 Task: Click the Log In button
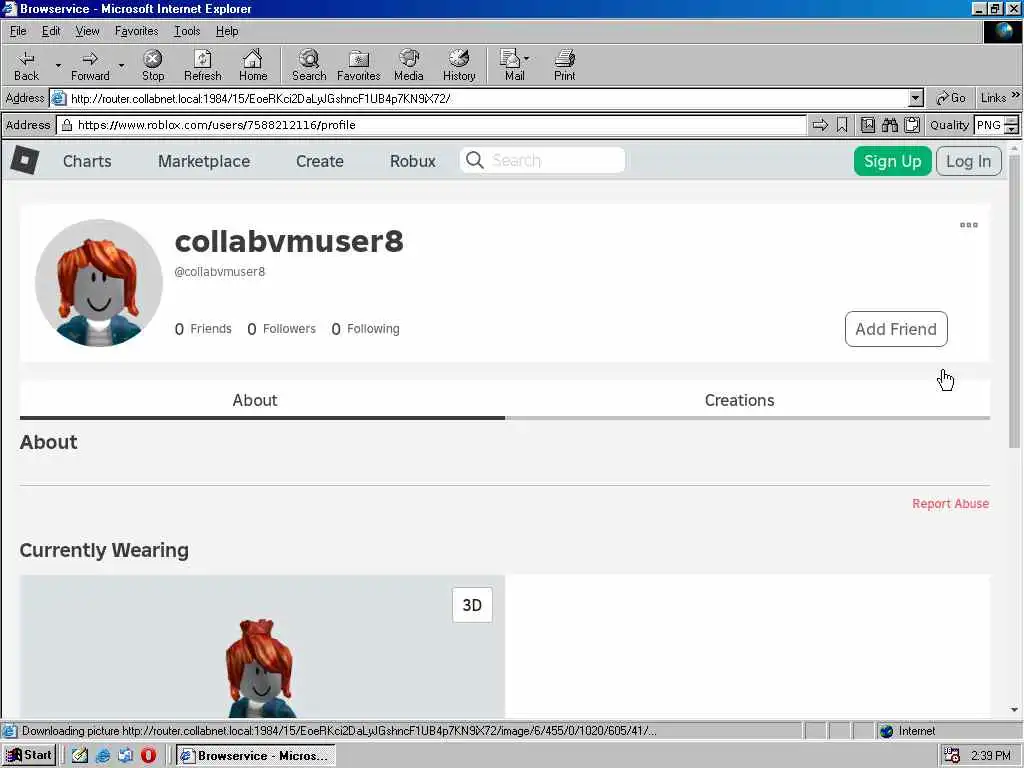(968, 161)
